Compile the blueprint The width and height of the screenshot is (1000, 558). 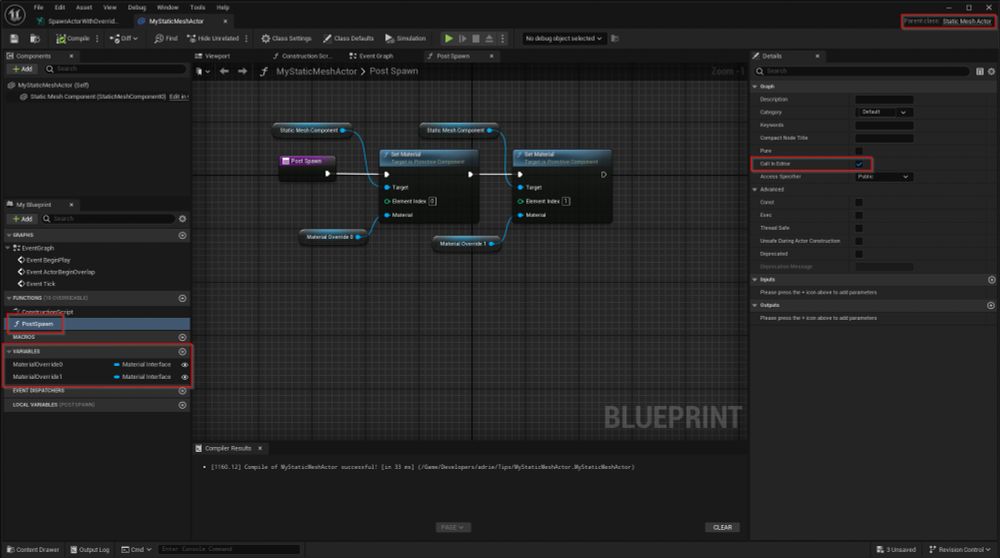coord(72,39)
